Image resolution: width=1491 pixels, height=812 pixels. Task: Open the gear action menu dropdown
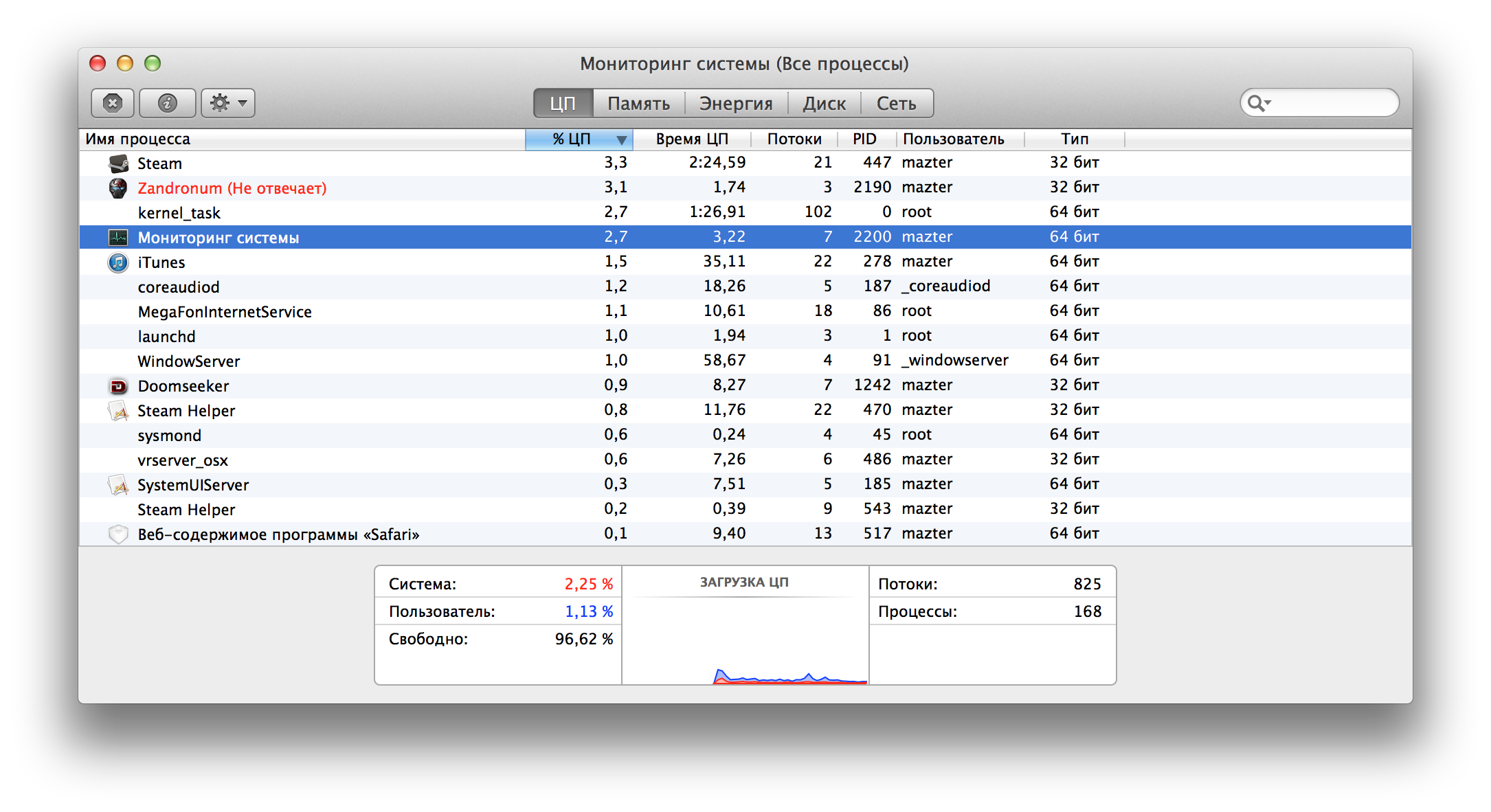coord(228,103)
